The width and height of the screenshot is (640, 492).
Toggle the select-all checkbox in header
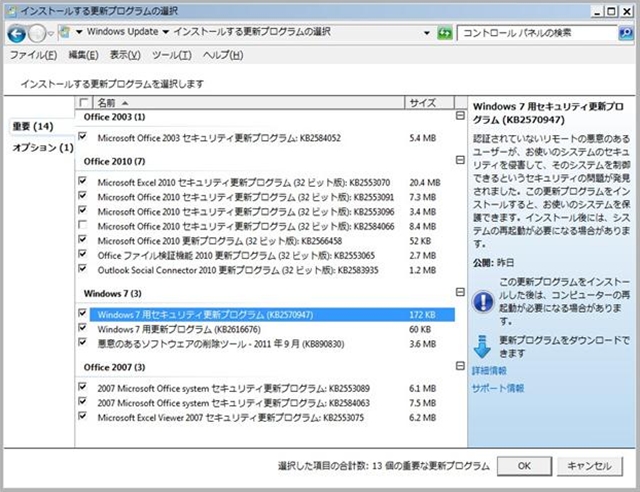83,102
